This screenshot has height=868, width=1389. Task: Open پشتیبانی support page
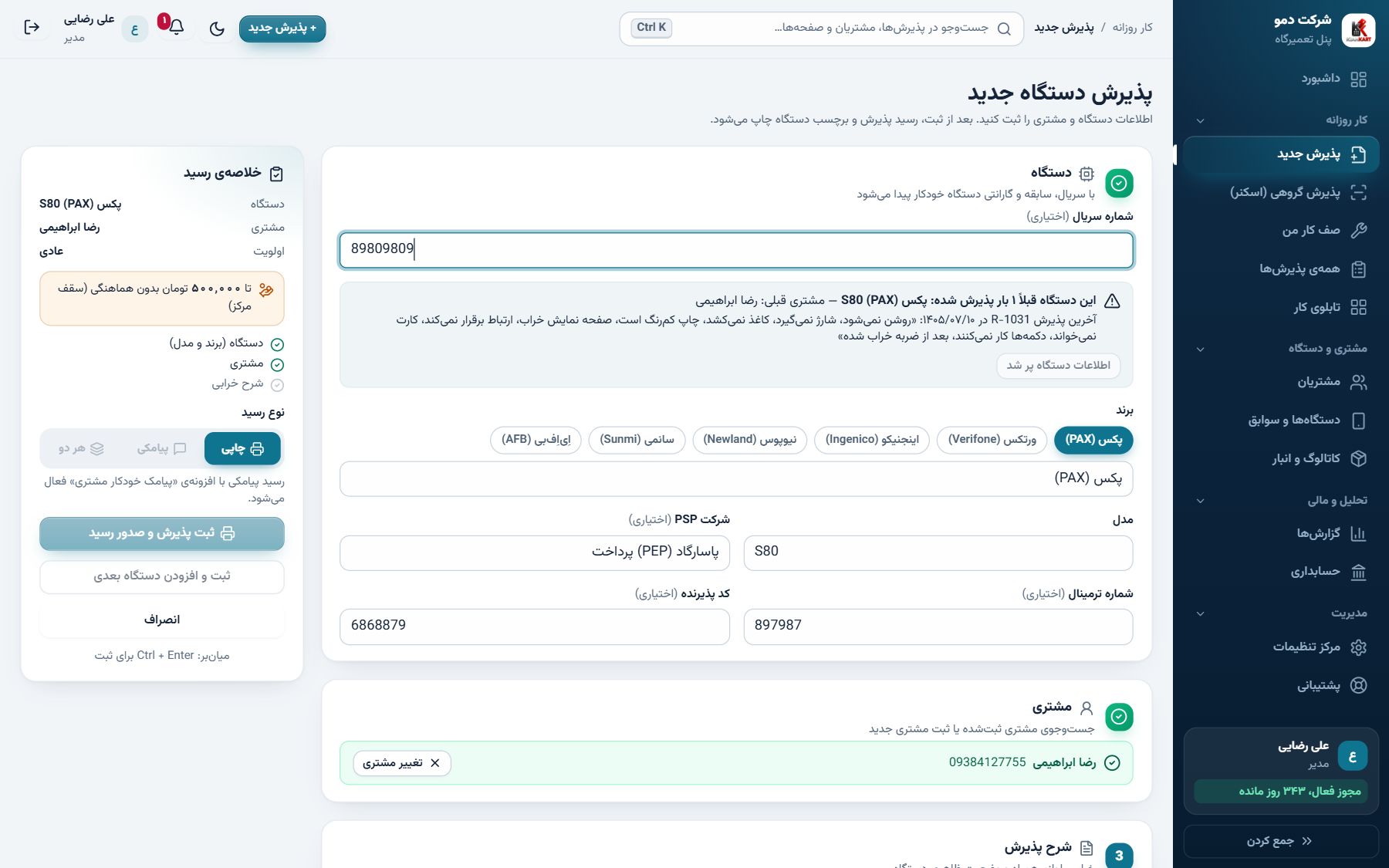(x=1281, y=685)
